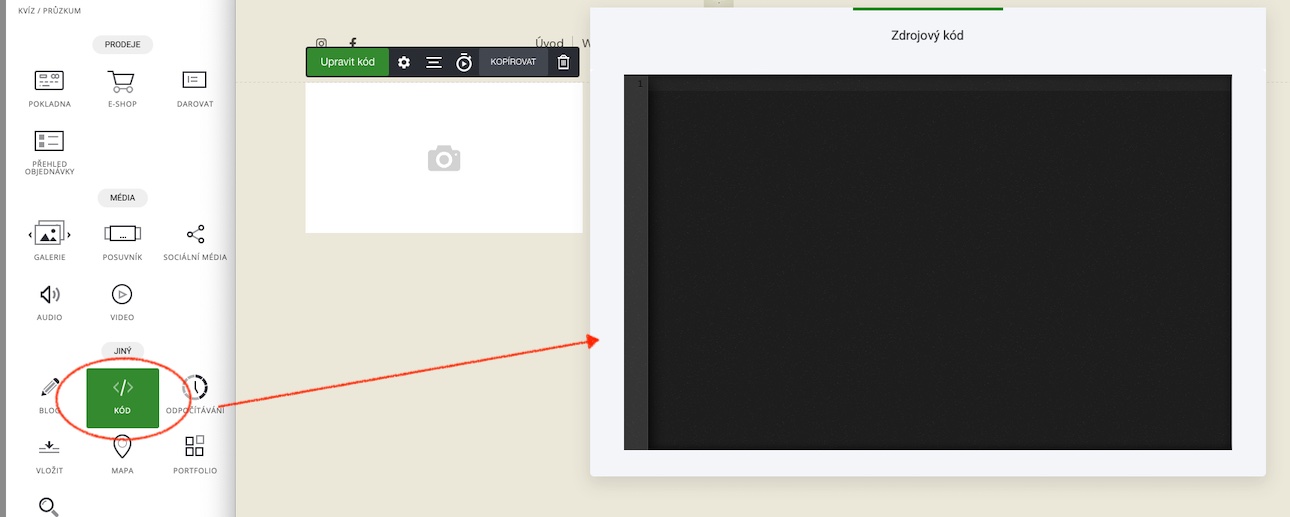Click the magnifier icon below Vložit

pyautogui.click(x=49, y=507)
